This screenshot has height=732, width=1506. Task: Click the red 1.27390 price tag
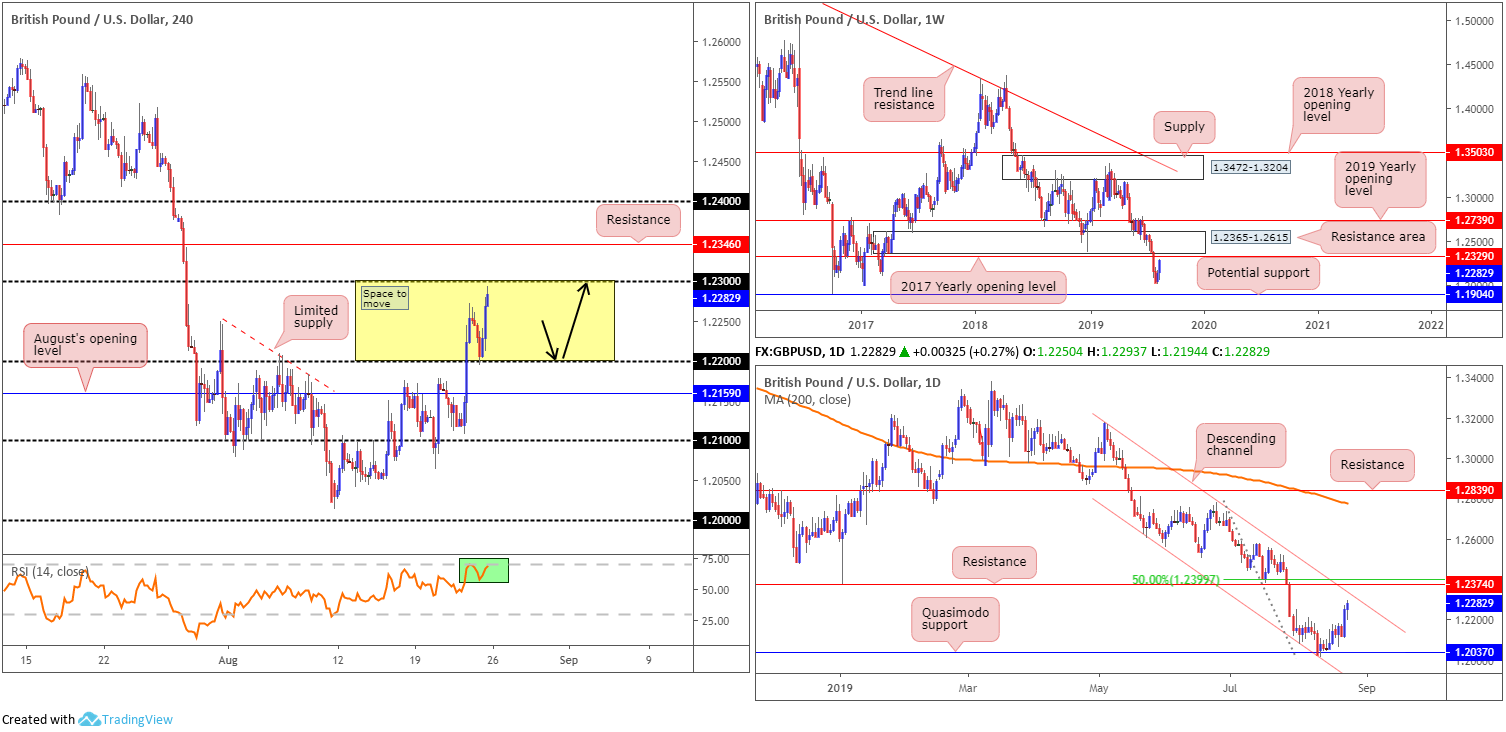(1474, 220)
